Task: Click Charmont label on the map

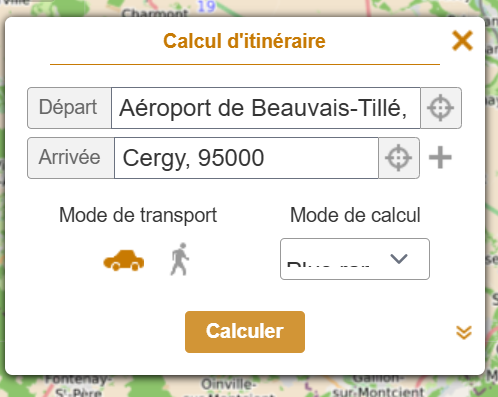Action: pyautogui.click(x=154, y=14)
